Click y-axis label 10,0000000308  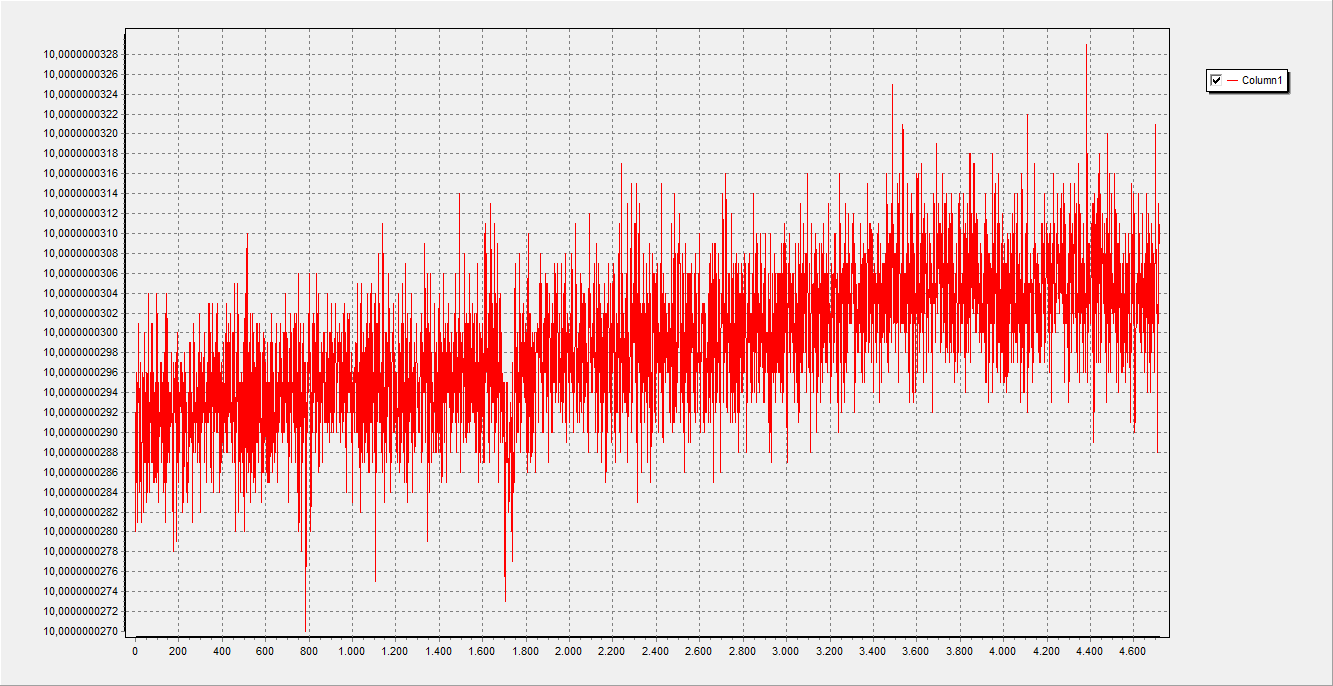[x=81, y=253]
